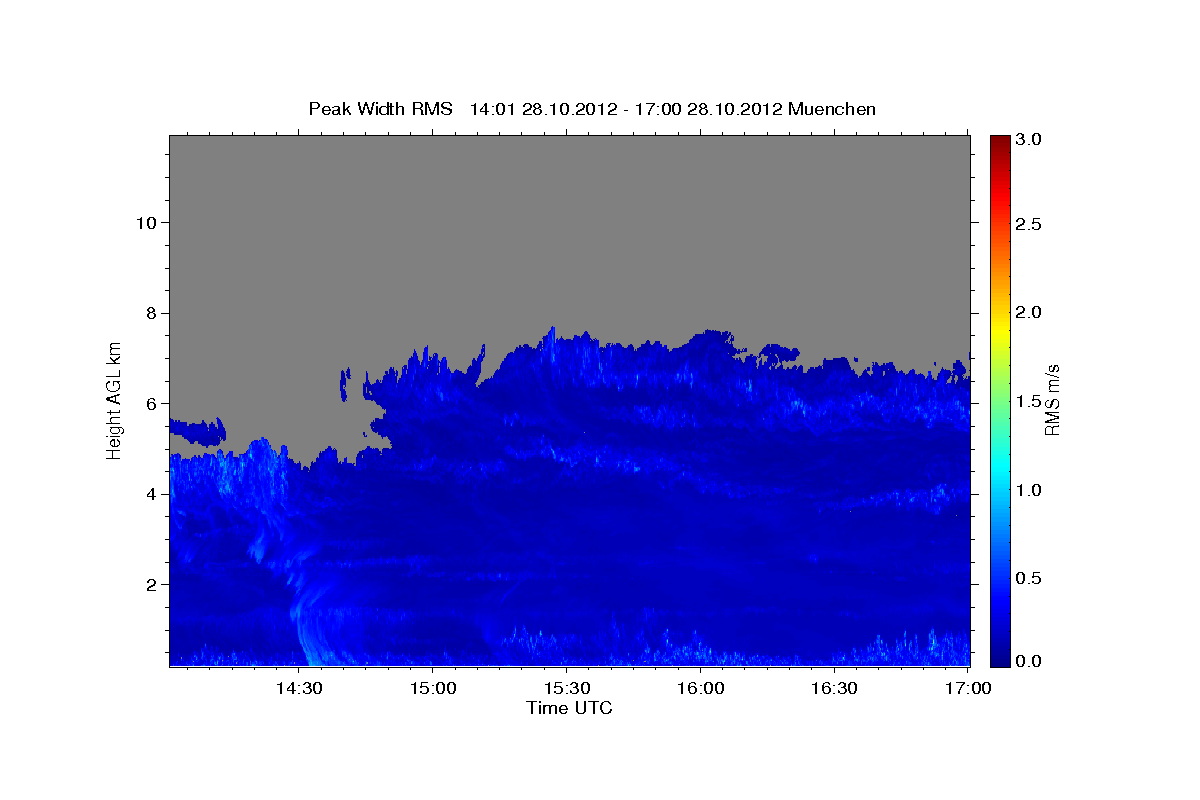Select the 15:00 time tick label
Viewport: 1200px width, 800px height.
(432, 688)
